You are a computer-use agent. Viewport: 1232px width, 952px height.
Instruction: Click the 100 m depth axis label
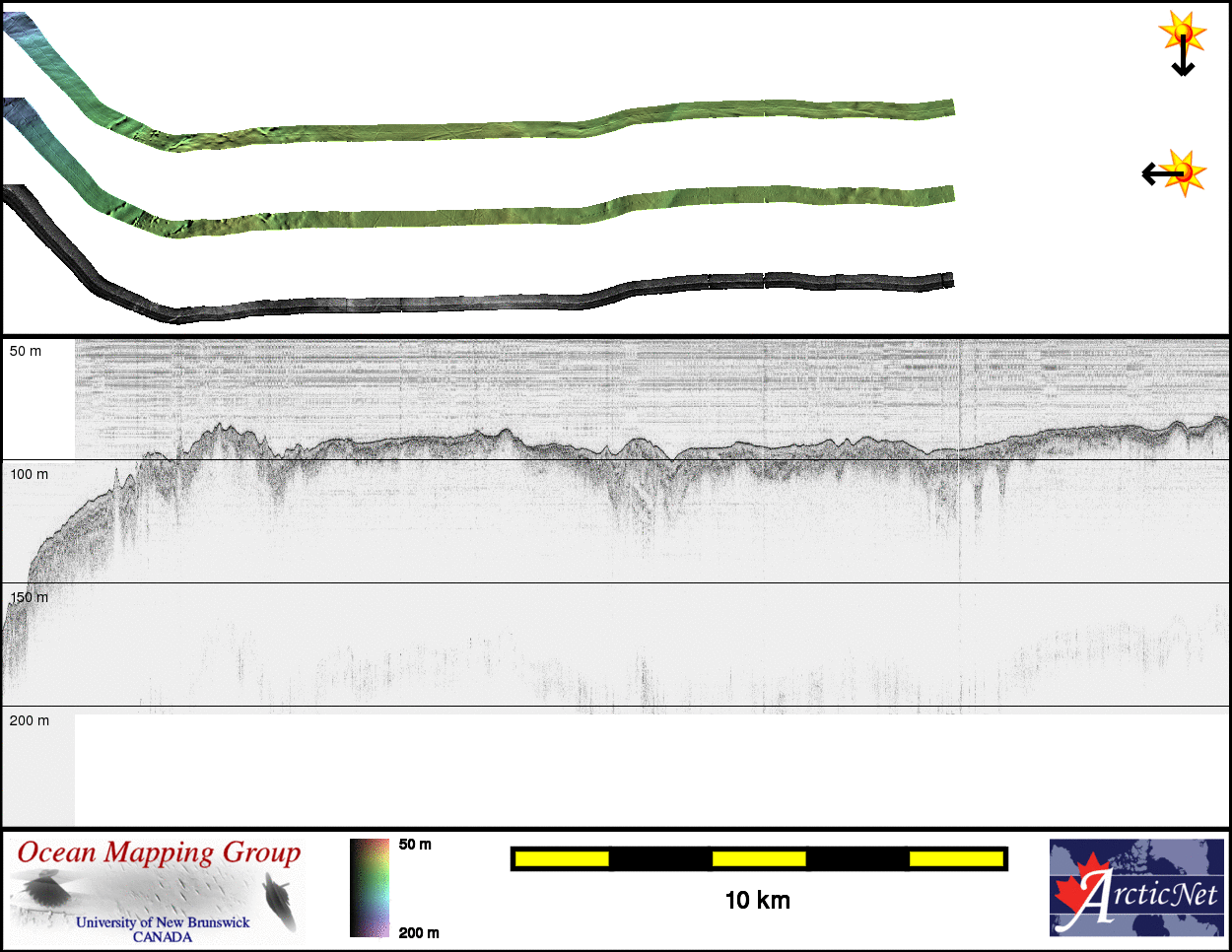coord(29,474)
